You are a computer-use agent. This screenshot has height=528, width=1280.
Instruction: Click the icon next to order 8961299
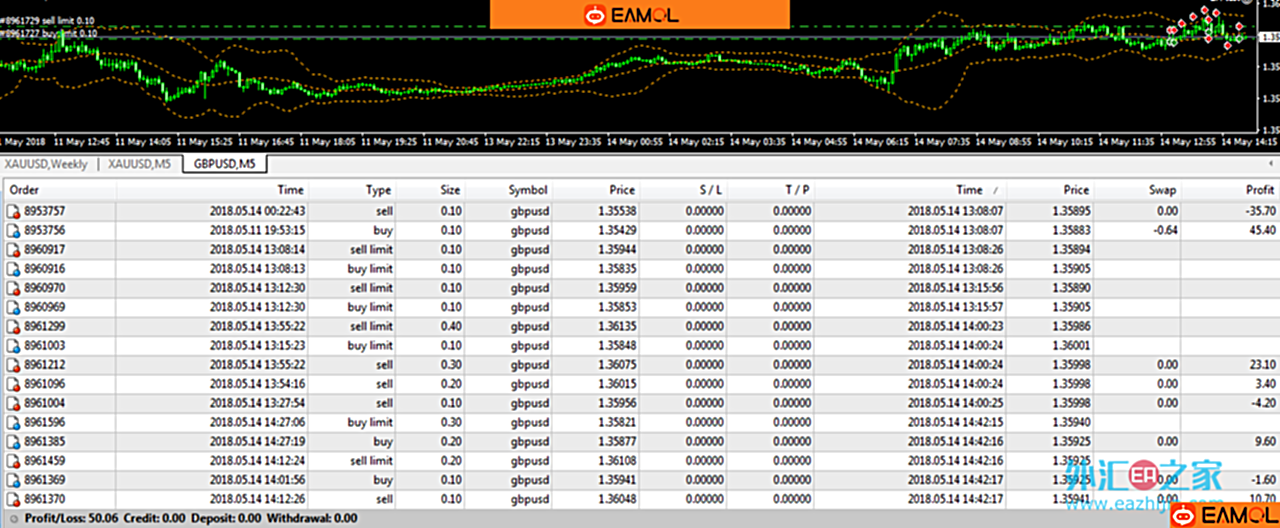(x=13, y=326)
